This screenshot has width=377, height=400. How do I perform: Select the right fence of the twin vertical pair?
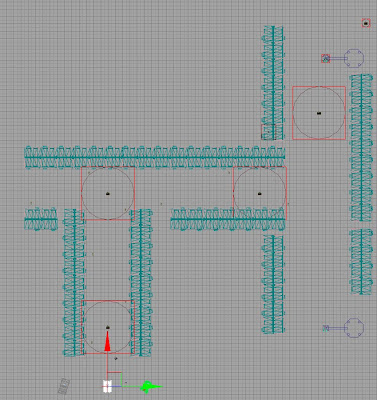(x=141, y=283)
